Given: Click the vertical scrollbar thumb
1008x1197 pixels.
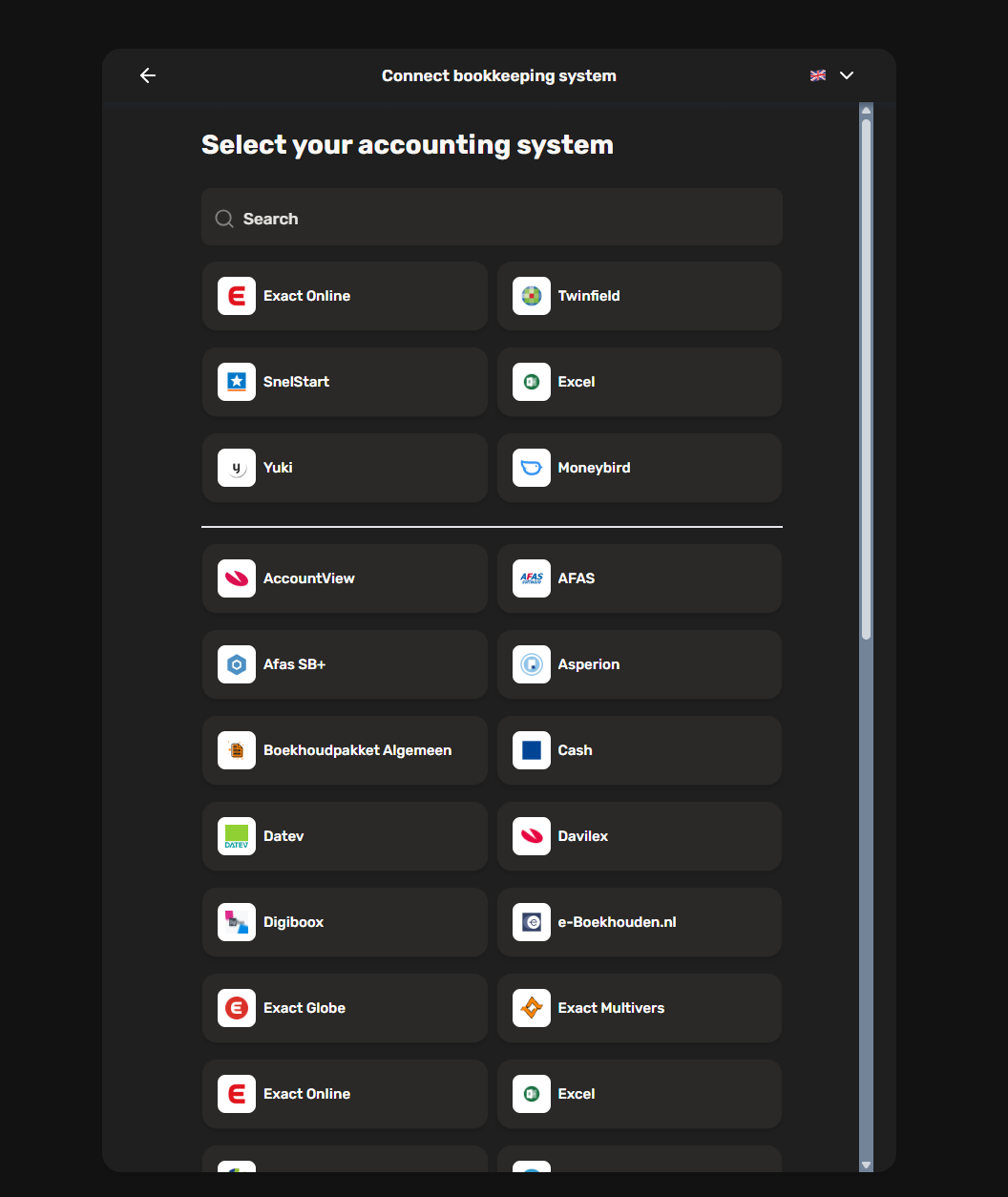Looking at the screenshot, I should pyautogui.click(x=866, y=378).
